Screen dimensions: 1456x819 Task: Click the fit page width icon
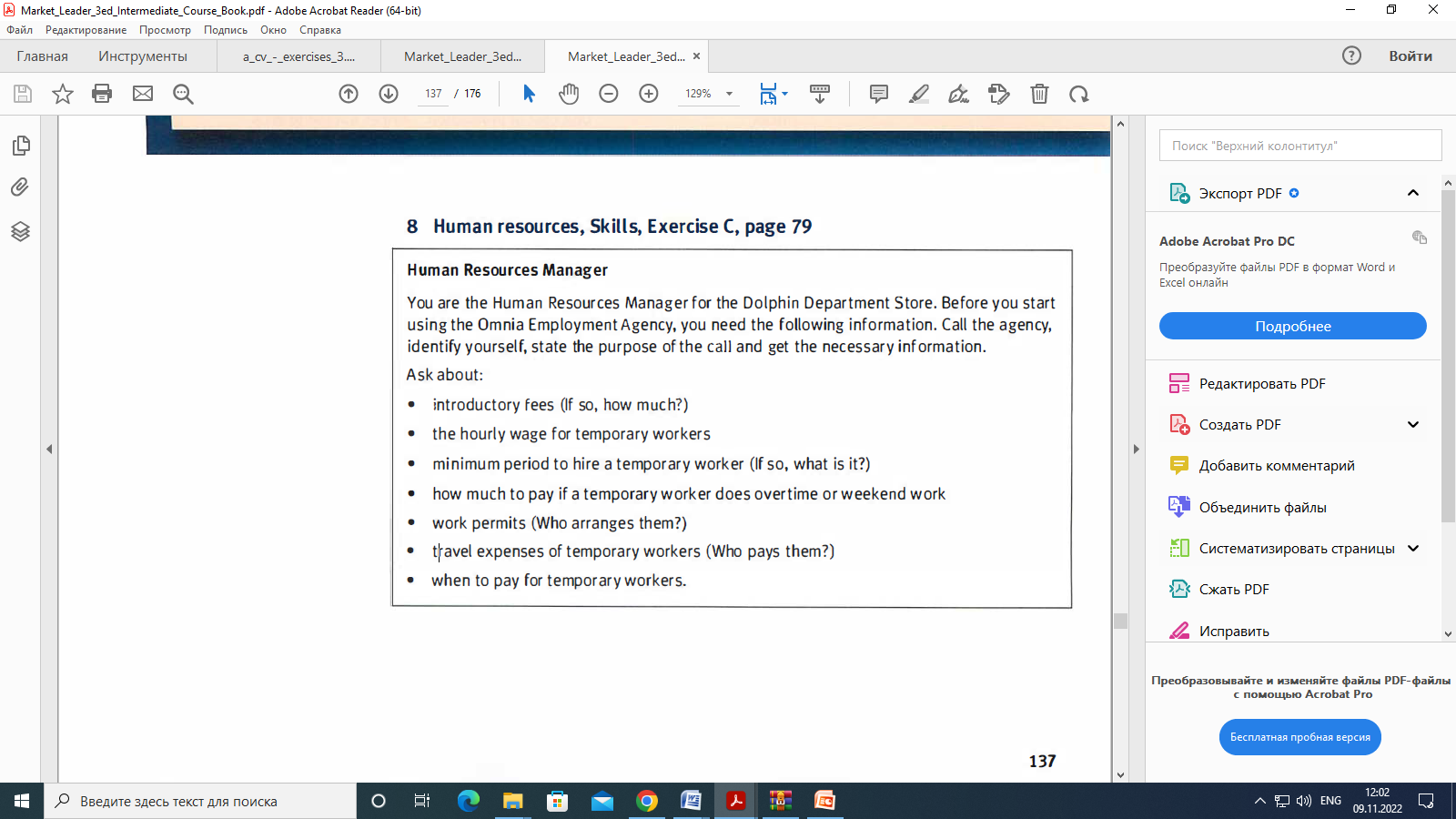[x=769, y=94]
